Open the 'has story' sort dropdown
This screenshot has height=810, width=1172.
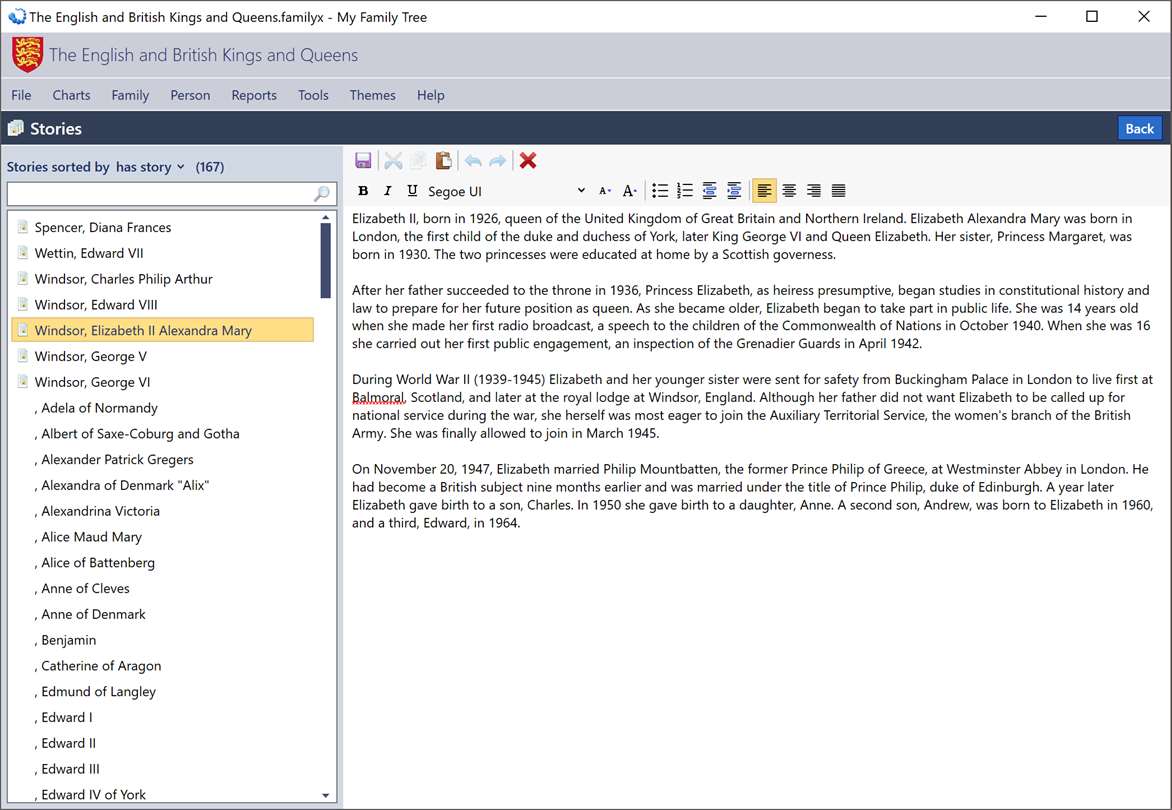149,167
